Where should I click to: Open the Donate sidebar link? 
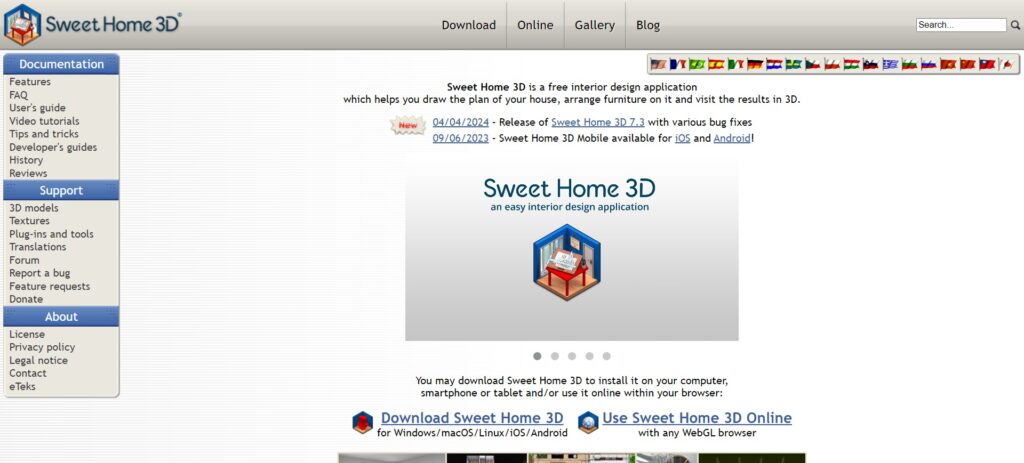coord(26,299)
